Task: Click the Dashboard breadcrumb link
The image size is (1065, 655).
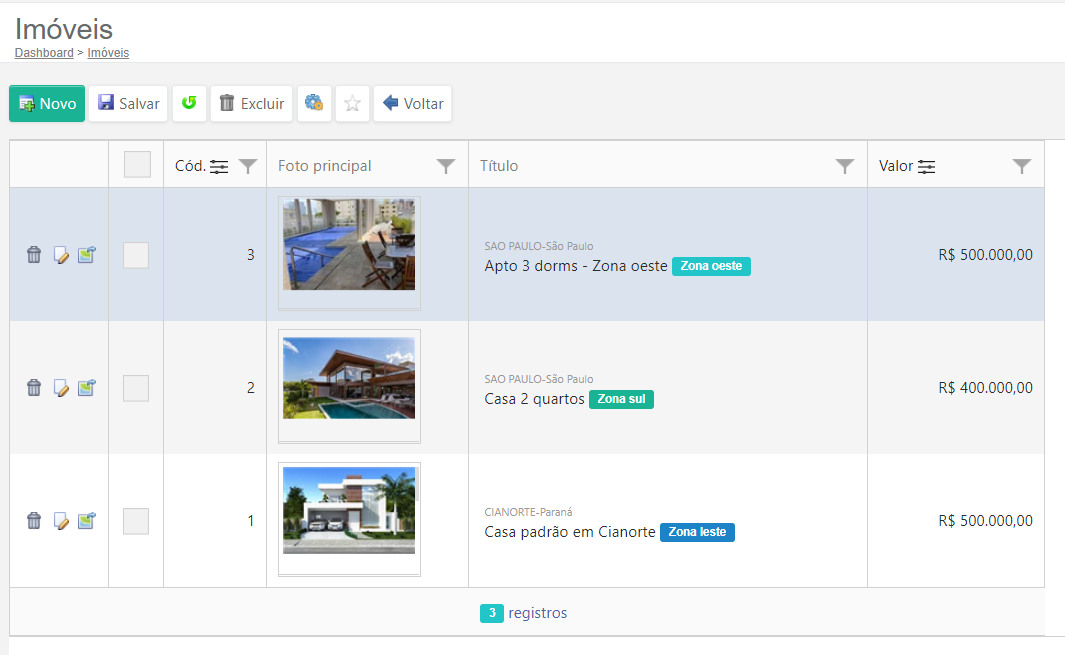Action: coord(44,53)
